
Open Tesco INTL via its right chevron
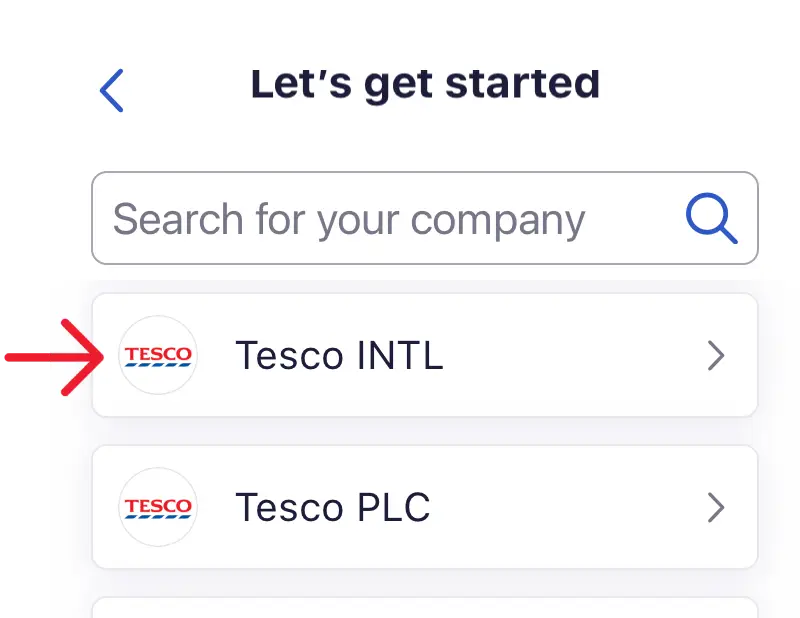coord(715,356)
